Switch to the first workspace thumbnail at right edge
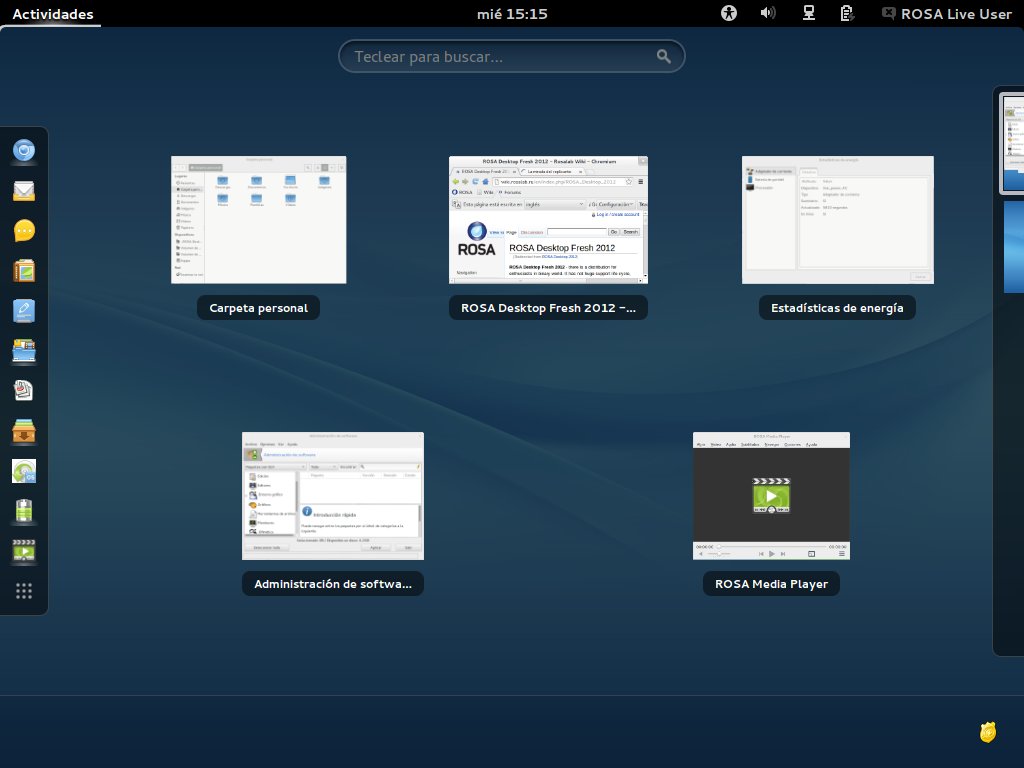This screenshot has height=768, width=1024. tap(1013, 143)
